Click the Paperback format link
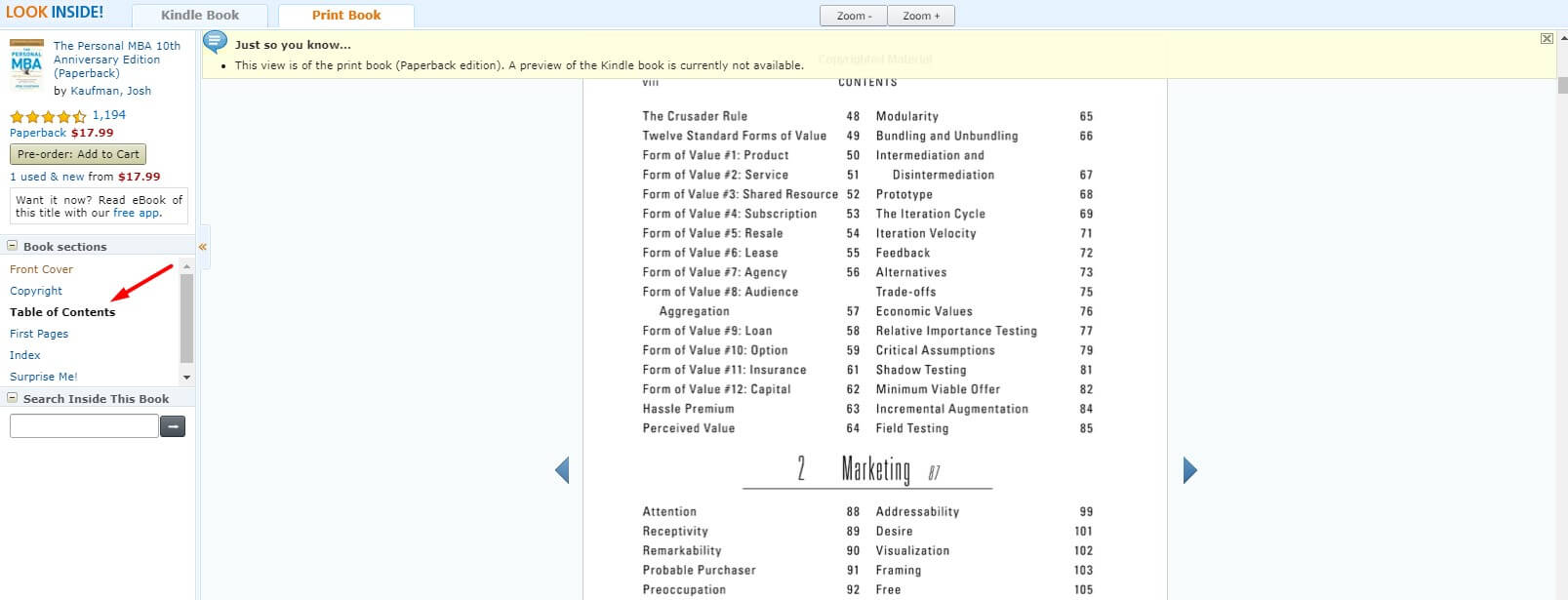Image resolution: width=1568 pixels, height=600 pixels. [x=38, y=133]
